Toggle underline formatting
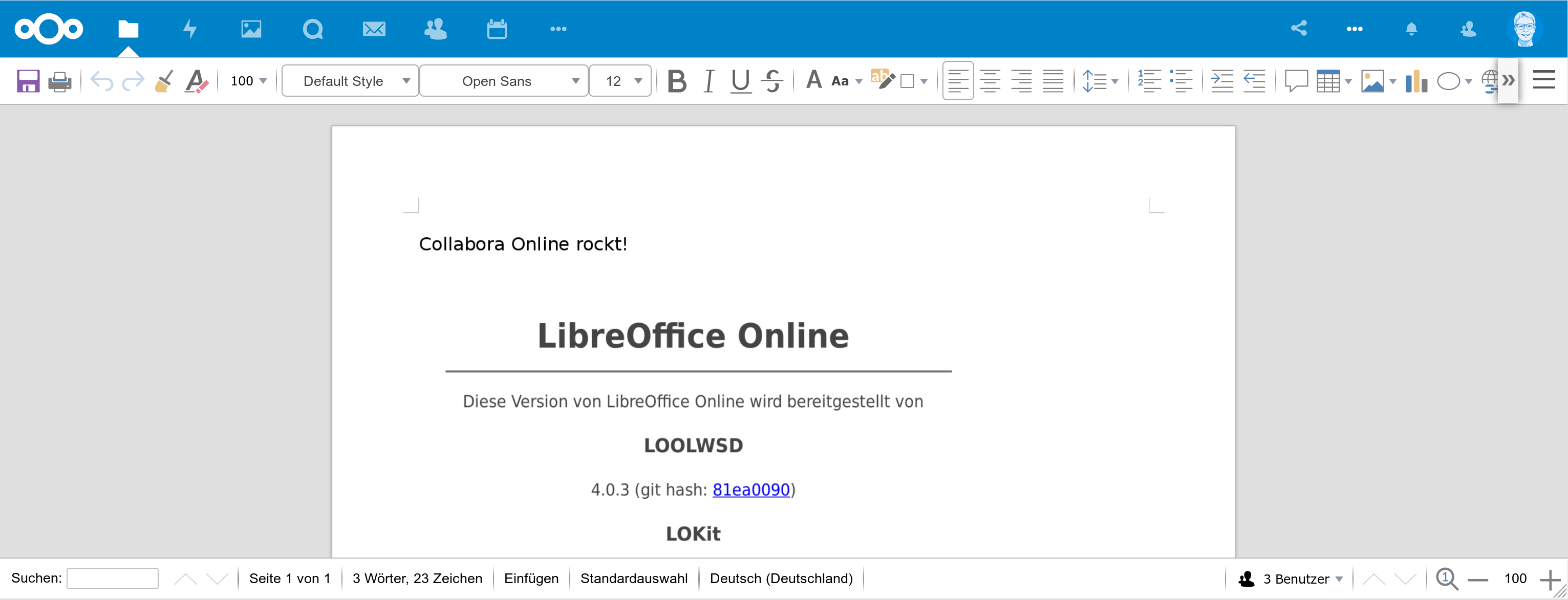 point(741,80)
